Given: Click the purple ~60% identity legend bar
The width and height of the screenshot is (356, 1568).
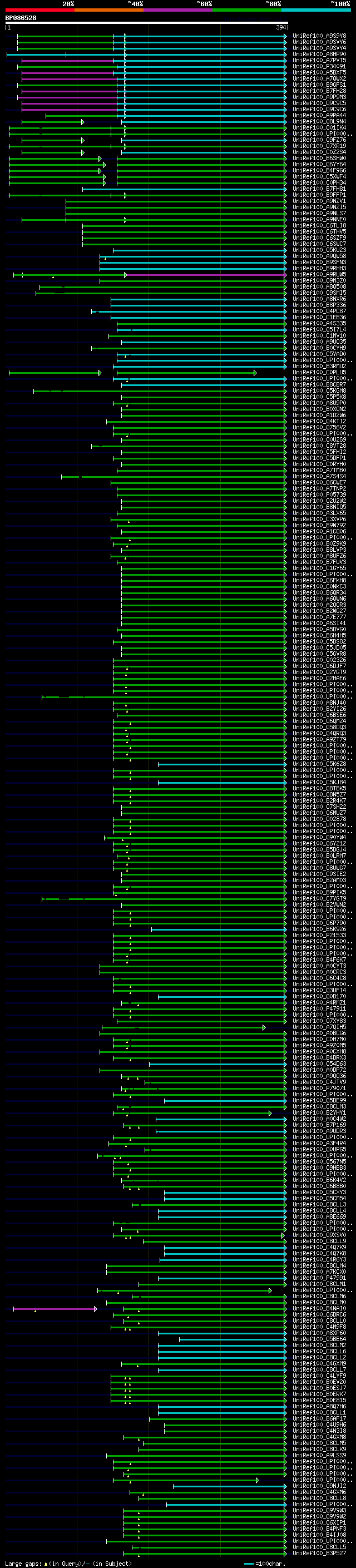Looking at the screenshot, I should click(x=177, y=10).
